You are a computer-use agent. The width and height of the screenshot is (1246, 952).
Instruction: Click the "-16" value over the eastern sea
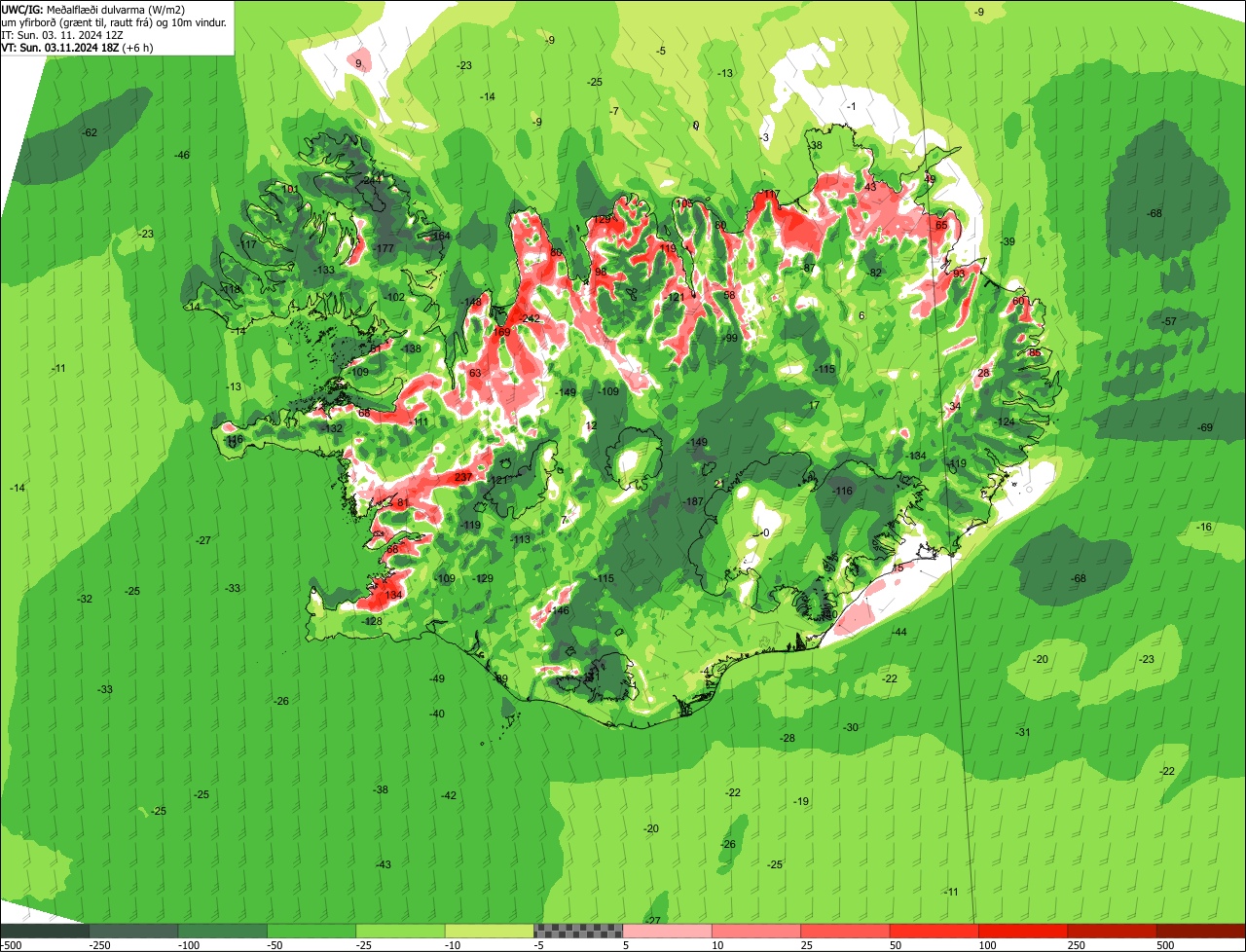click(1205, 527)
